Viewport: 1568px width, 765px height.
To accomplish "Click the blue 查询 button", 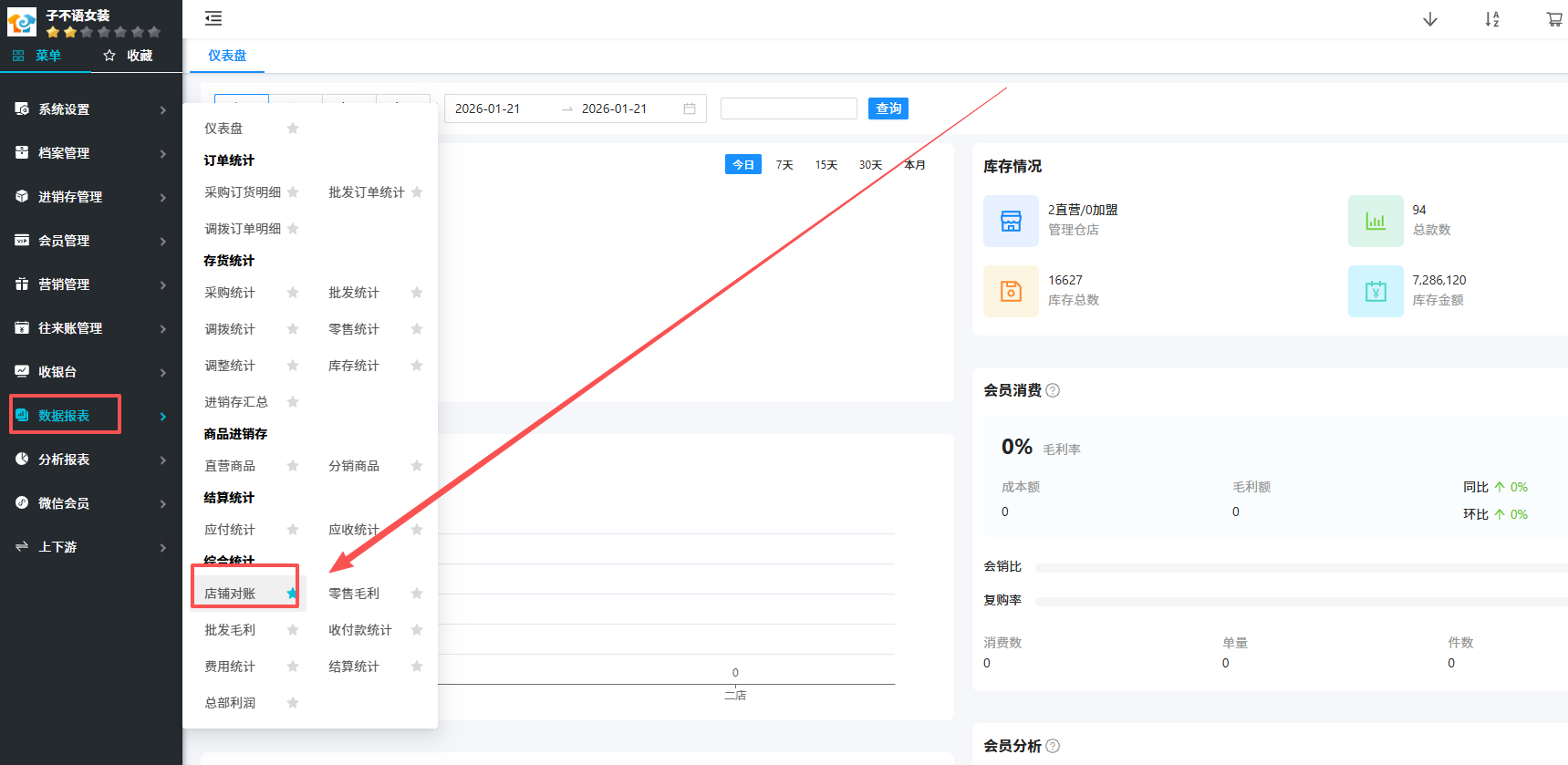I will (x=888, y=109).
